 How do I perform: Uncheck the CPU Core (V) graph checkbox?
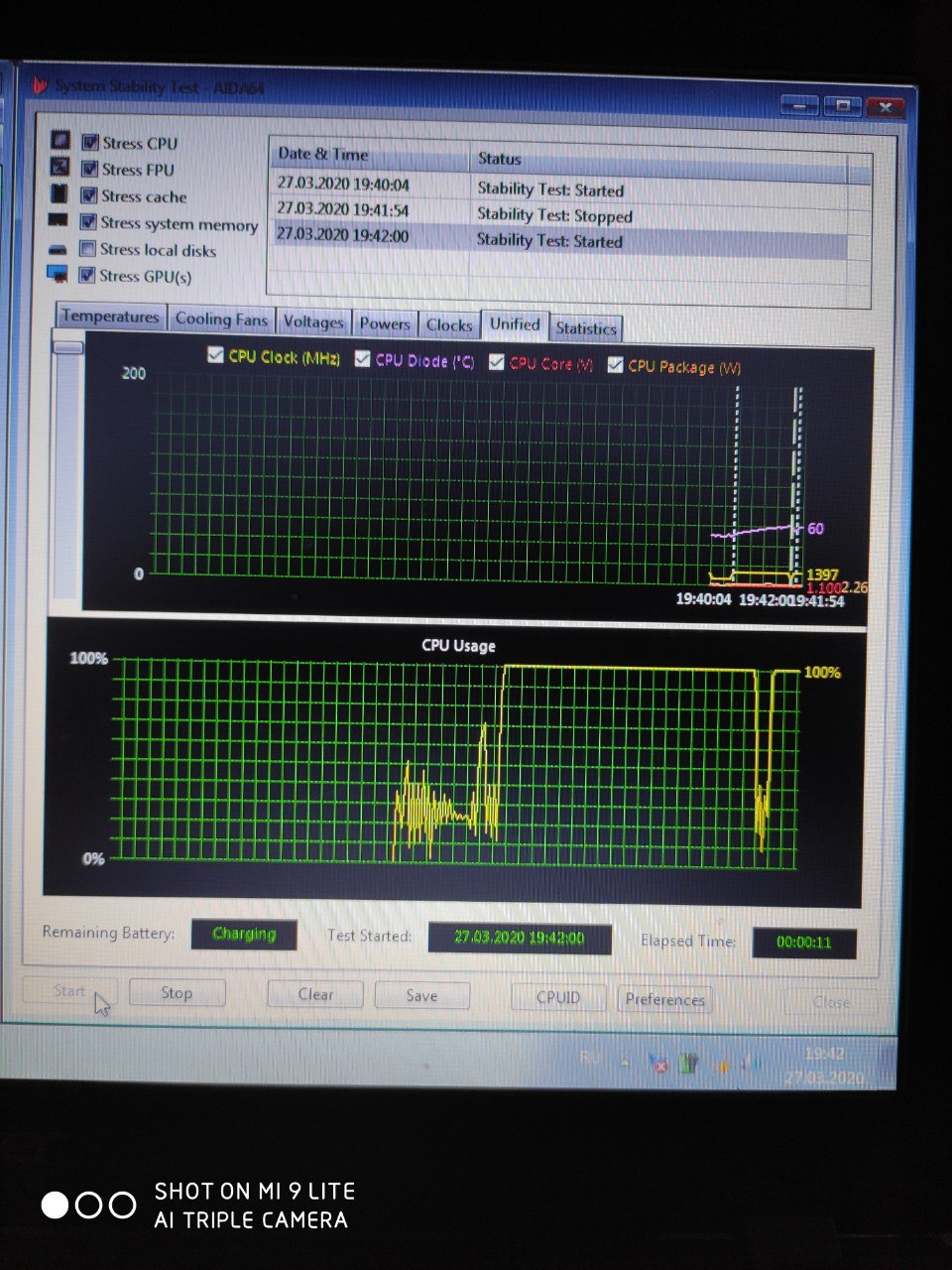[x=497, y=362]
